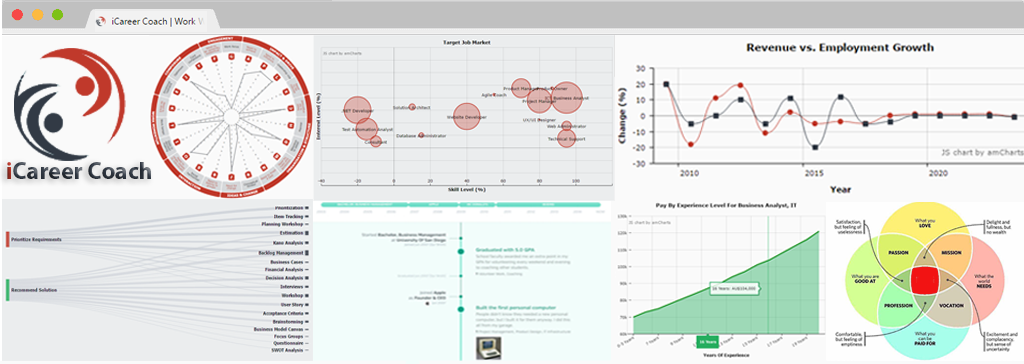Viewport: 1024px width, 364px height.
Task: Click the timeline dot beside 'Built the first personal computer'
Action: point(461,308)
